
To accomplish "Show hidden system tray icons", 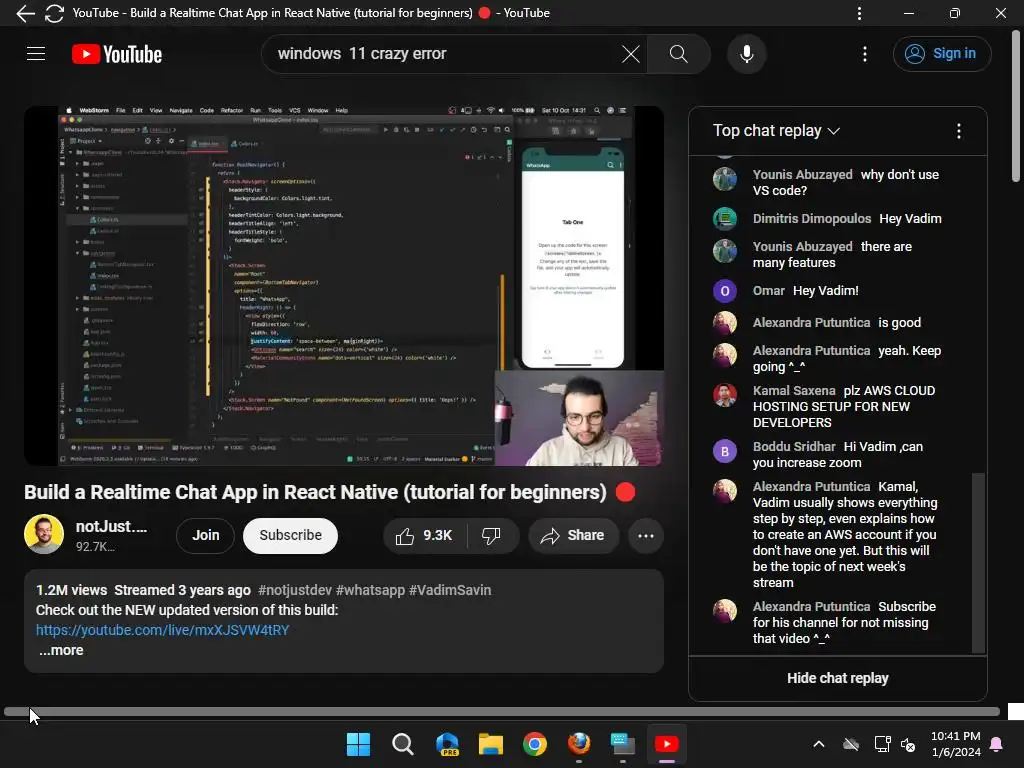I will click(818, 744).
